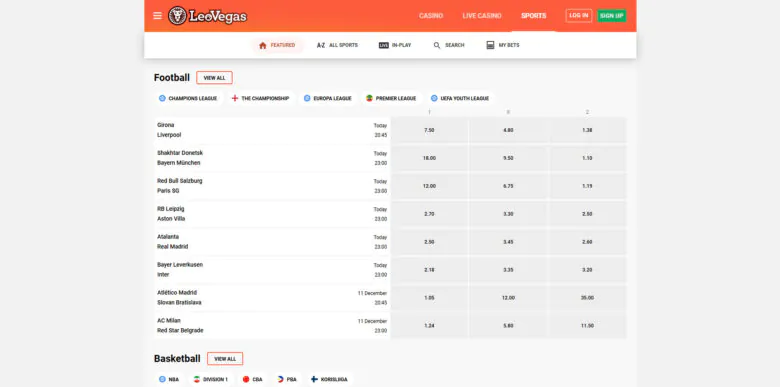Open the Shakhtar Donetsk vs Bayern München match
Screen dimensions: 780x387
tap(272, 158)
